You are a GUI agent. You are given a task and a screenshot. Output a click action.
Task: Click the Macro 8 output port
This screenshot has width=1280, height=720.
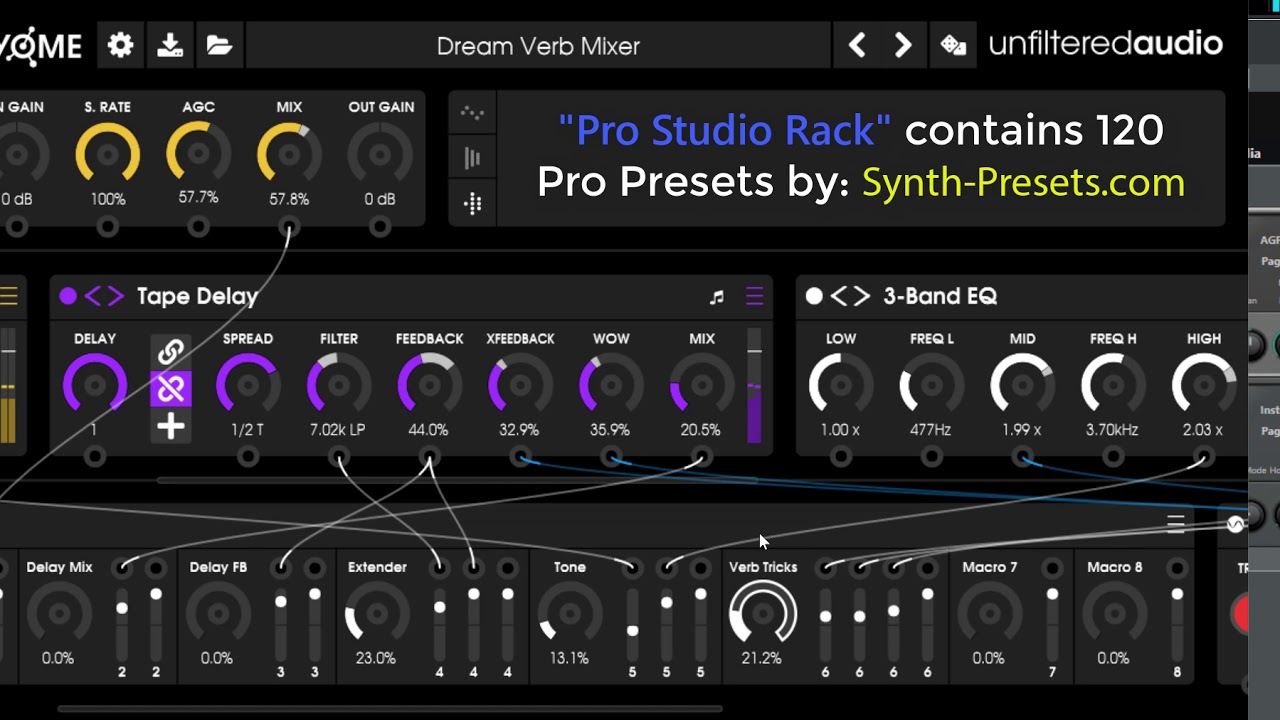(1177, 568)
